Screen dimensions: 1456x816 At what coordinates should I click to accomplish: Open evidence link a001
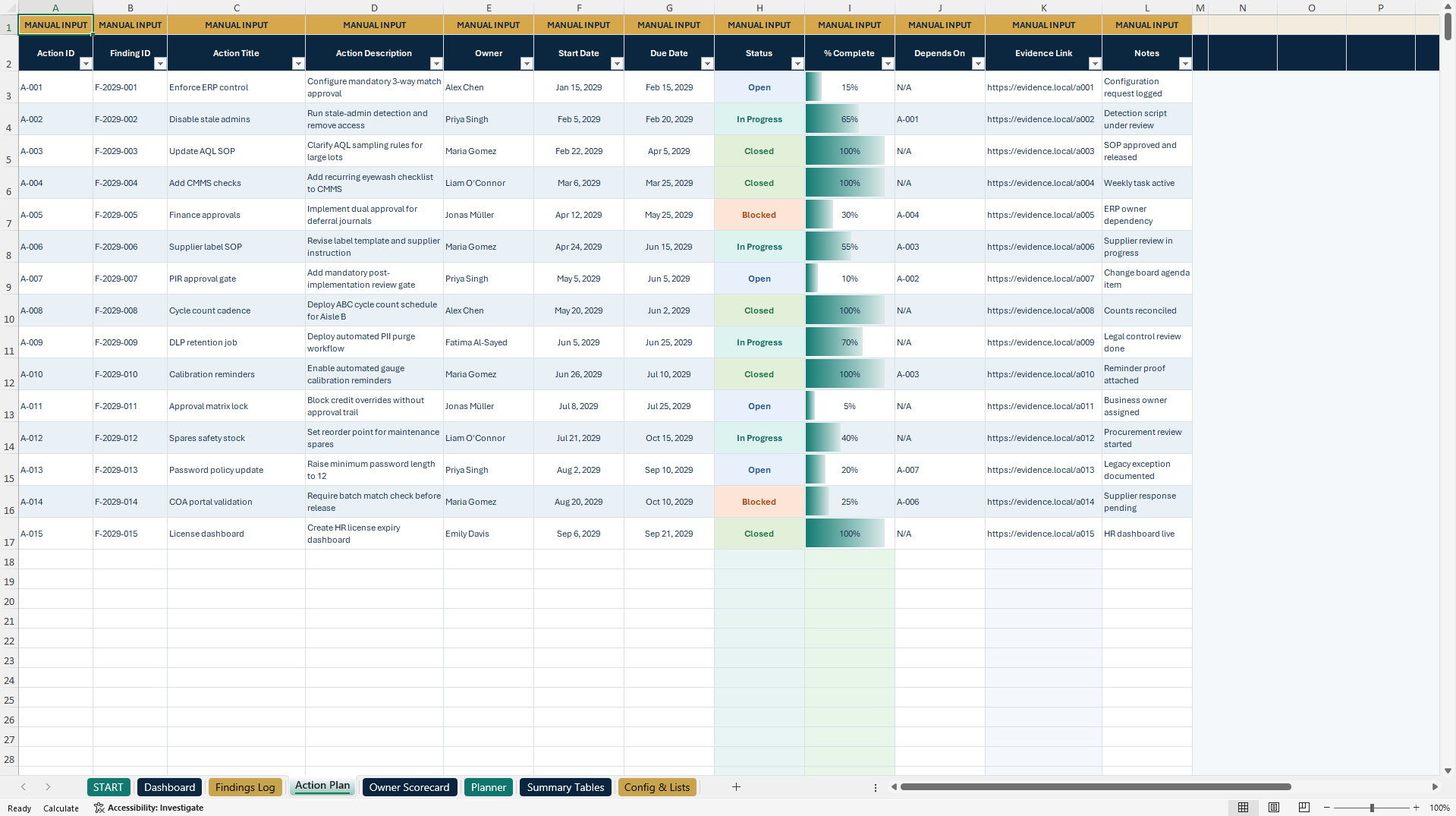(x=1040, y=87)
